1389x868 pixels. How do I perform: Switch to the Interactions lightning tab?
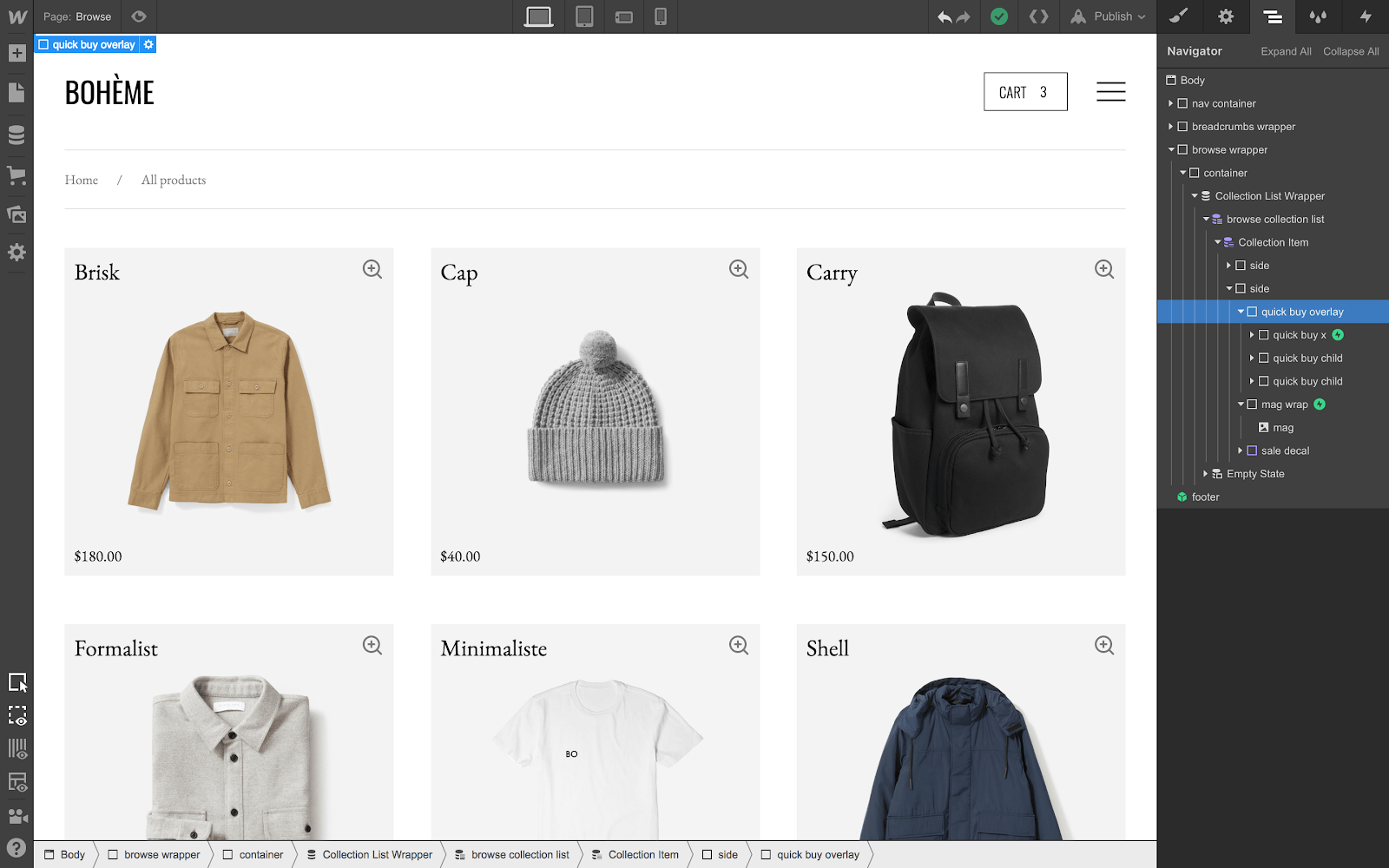point(1366,16)
